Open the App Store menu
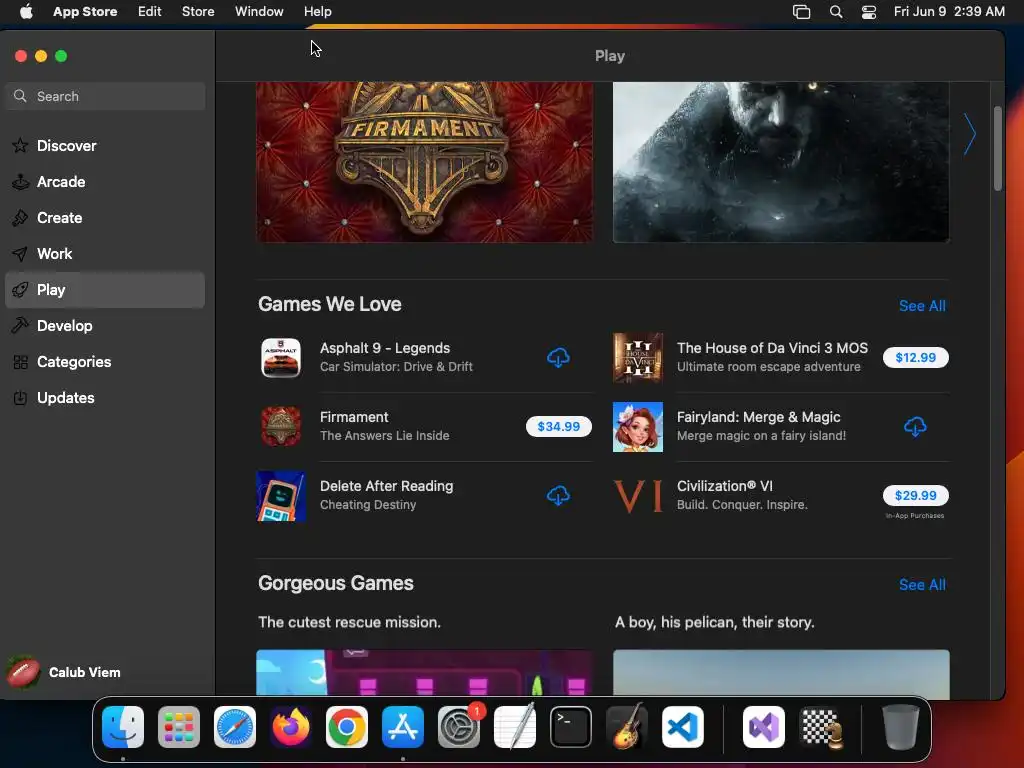The height and width of the screenshot is (768, 1024). [85, 12]
